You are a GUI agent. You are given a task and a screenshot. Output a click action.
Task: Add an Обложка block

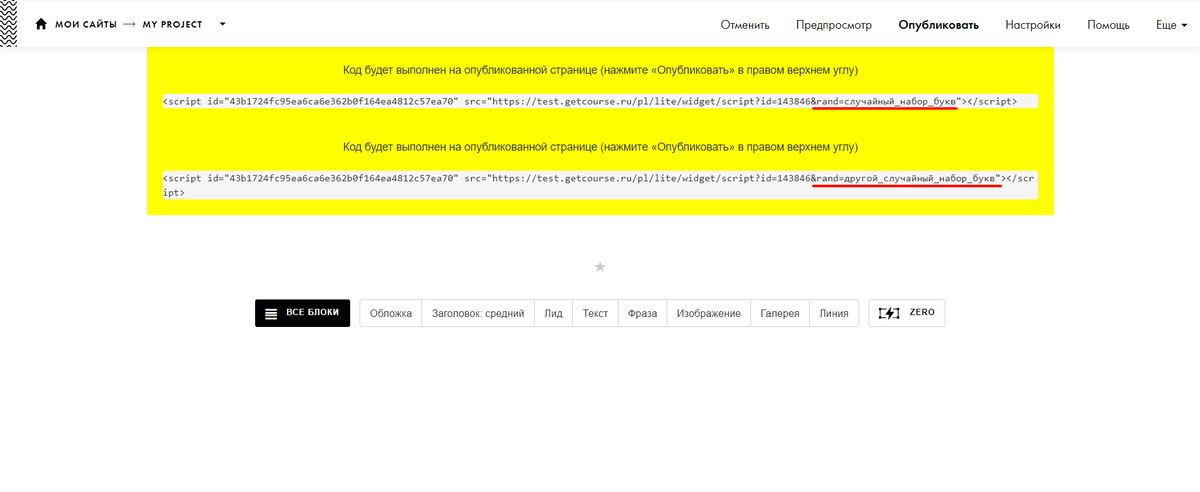391,313
